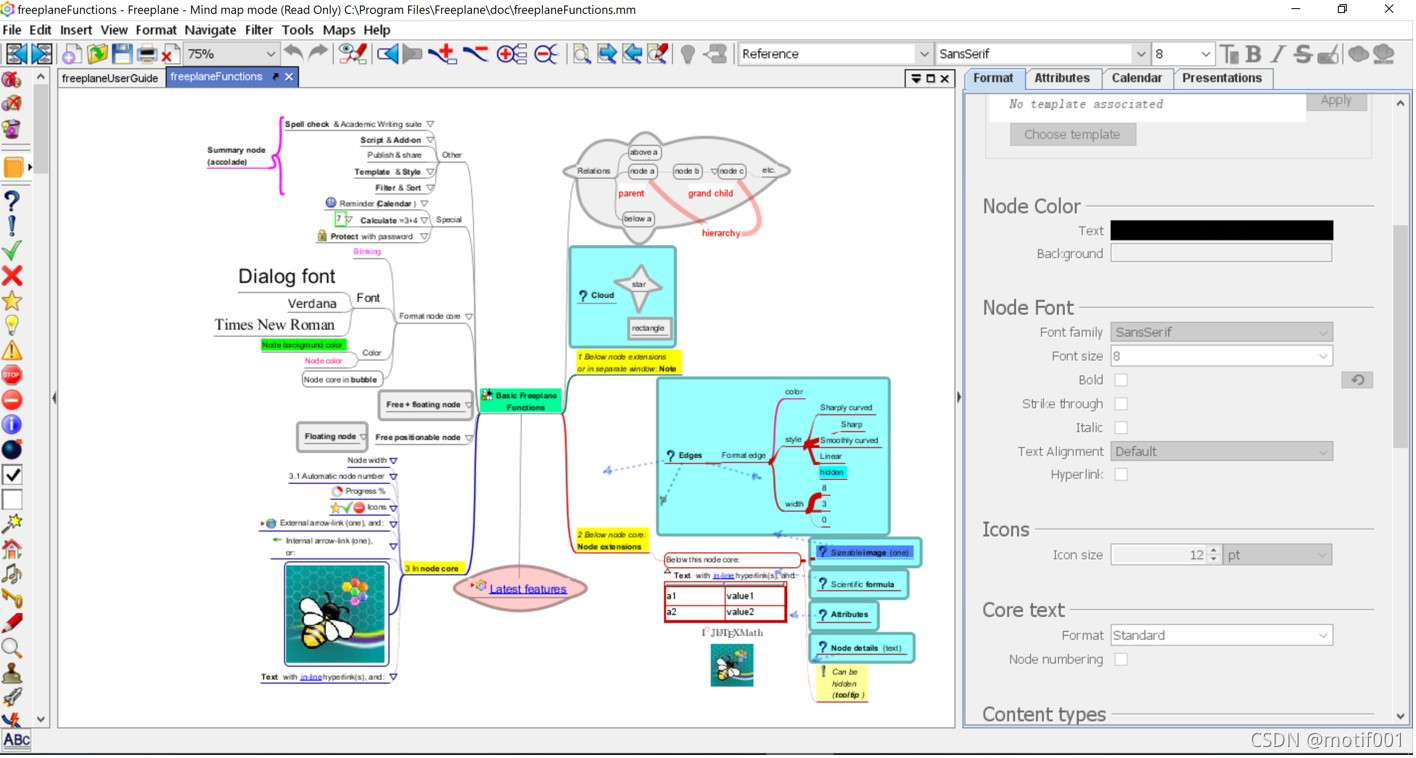
Task: Open the zoom 75% dropdown
Action: (231, 54)
